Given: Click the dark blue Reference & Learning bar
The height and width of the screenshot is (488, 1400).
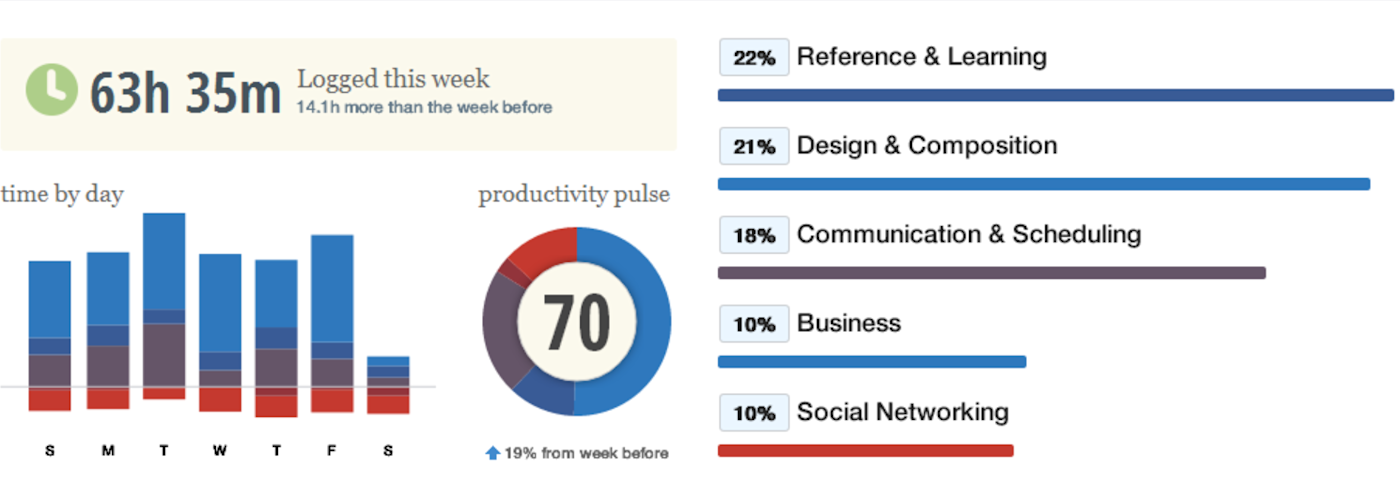Looking at the screenshot, I should [x=1056, y=95].
